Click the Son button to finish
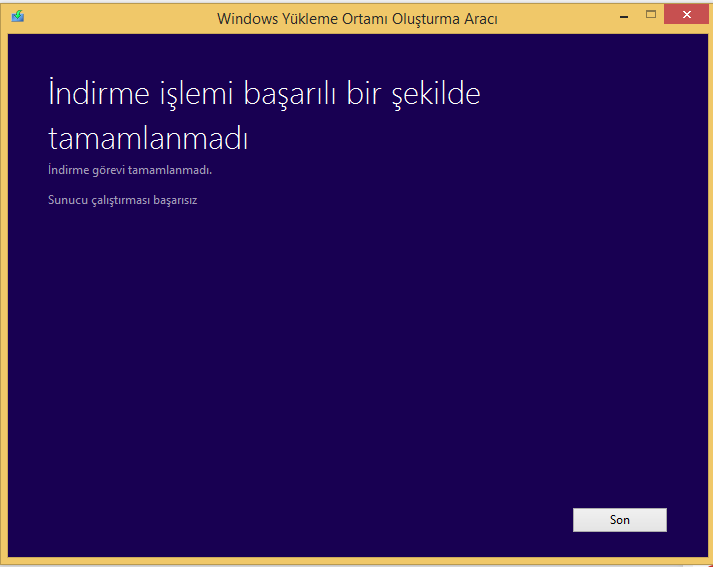713x567 pixels. tap(620, 520)
